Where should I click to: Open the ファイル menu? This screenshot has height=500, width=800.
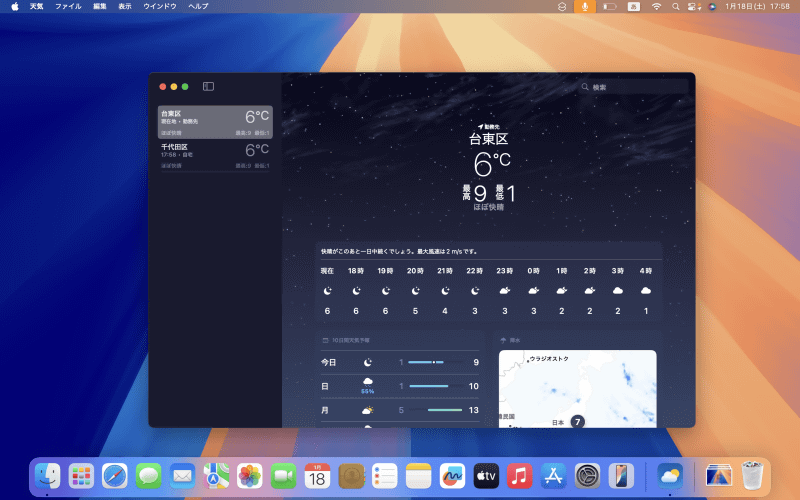(68, 6)
